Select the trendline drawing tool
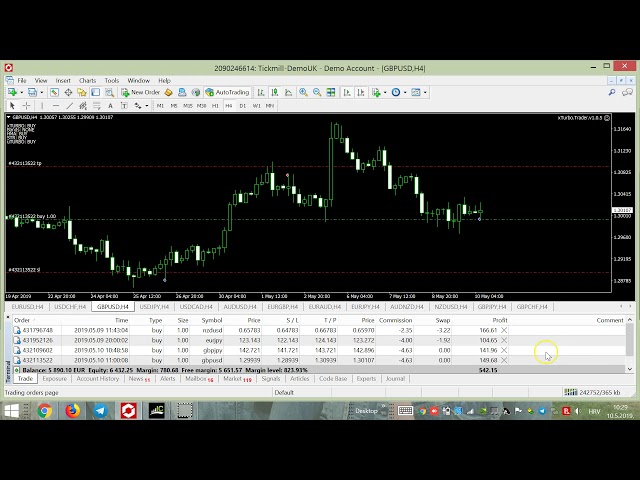 coord(68,105)
